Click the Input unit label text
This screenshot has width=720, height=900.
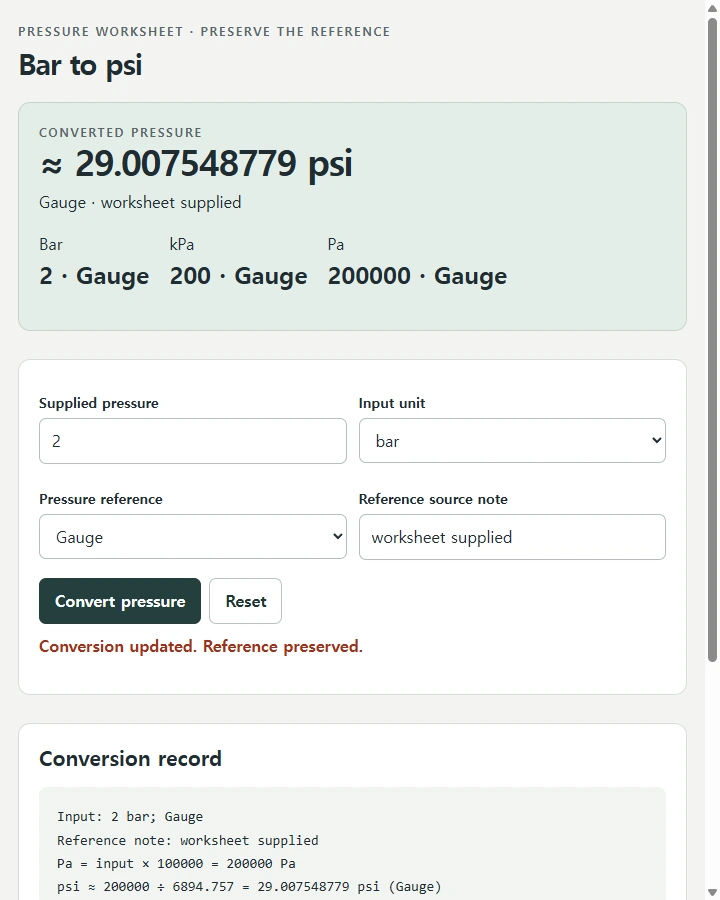[x=392, y=403]
